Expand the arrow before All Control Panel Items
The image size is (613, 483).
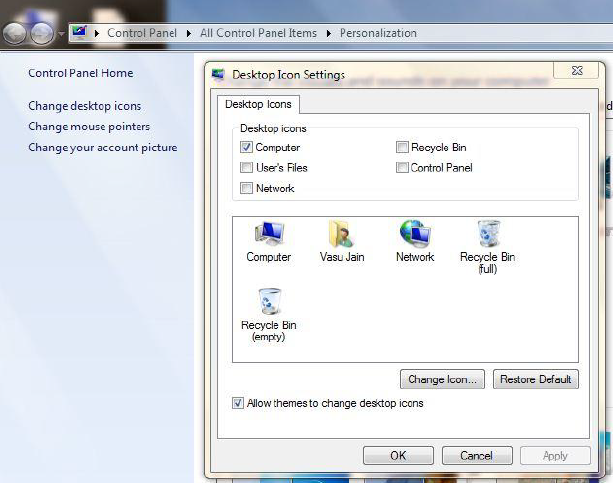click(189, 33)
